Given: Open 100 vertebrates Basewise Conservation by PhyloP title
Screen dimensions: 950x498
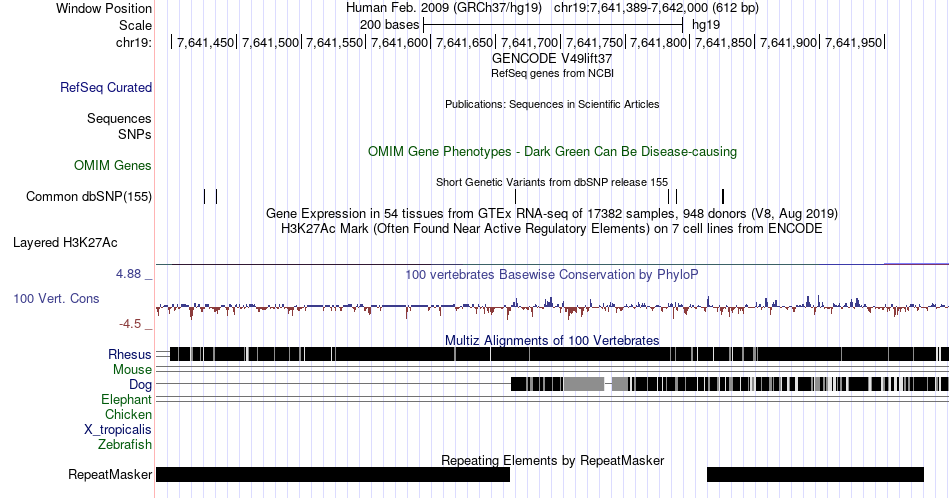Looking at the screenshot, I should [552, 274].
